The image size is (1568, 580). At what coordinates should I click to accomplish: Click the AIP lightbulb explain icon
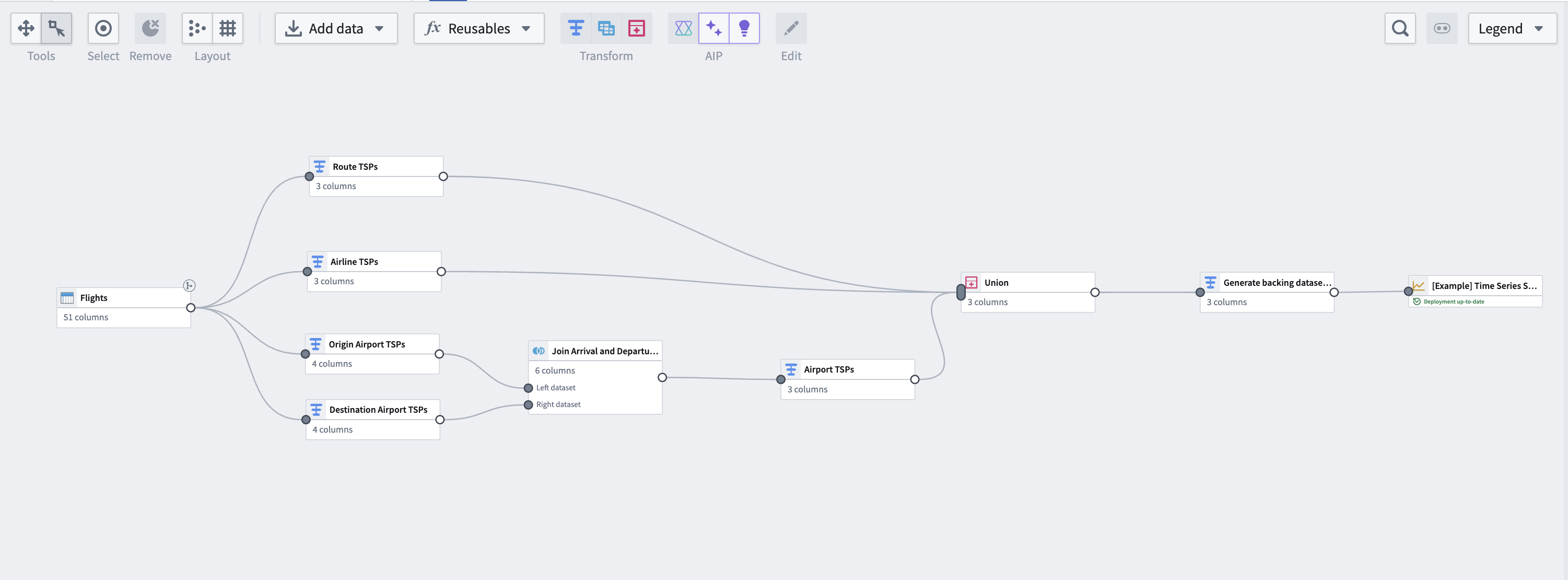point(744,28)
